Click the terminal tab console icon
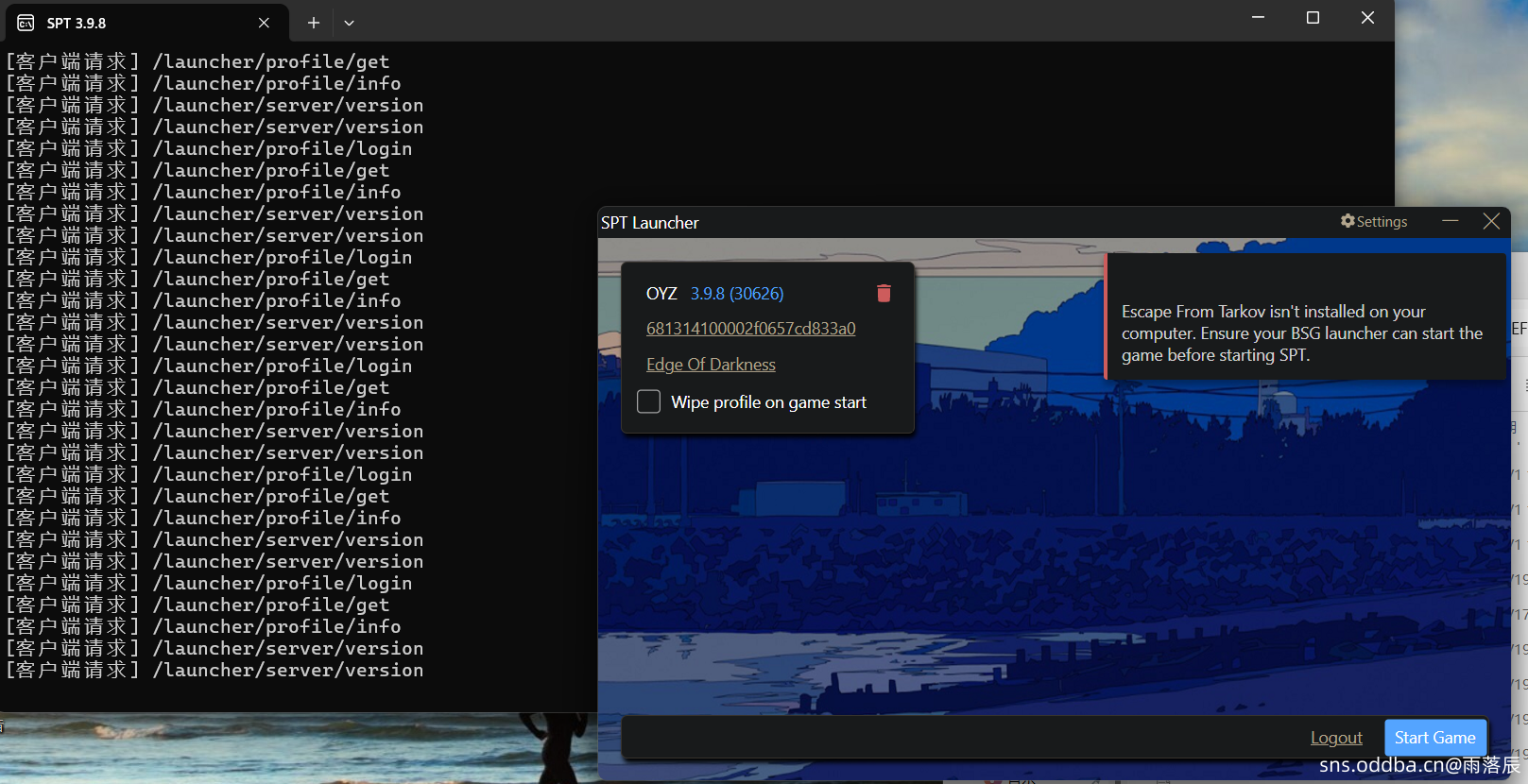The height and width of the screenshot is (784, 1528). coord(26,23)
